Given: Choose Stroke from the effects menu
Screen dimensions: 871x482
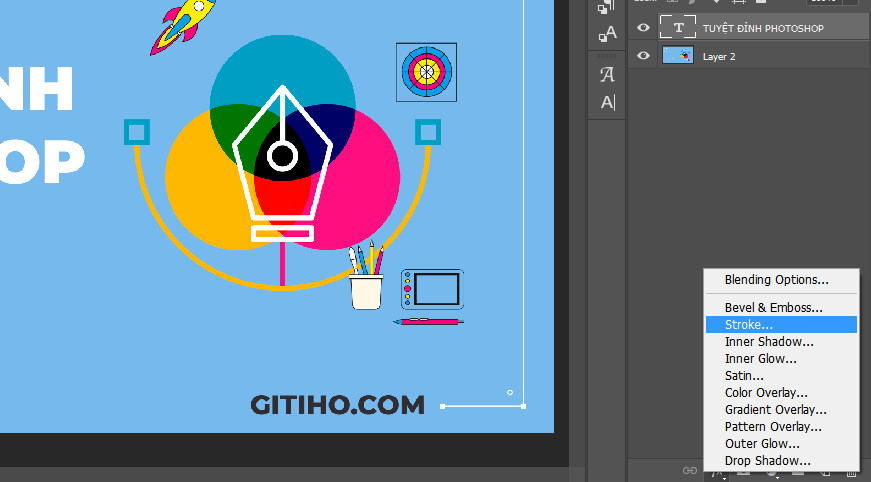Looking at the screenshot, I should point(781,325).
